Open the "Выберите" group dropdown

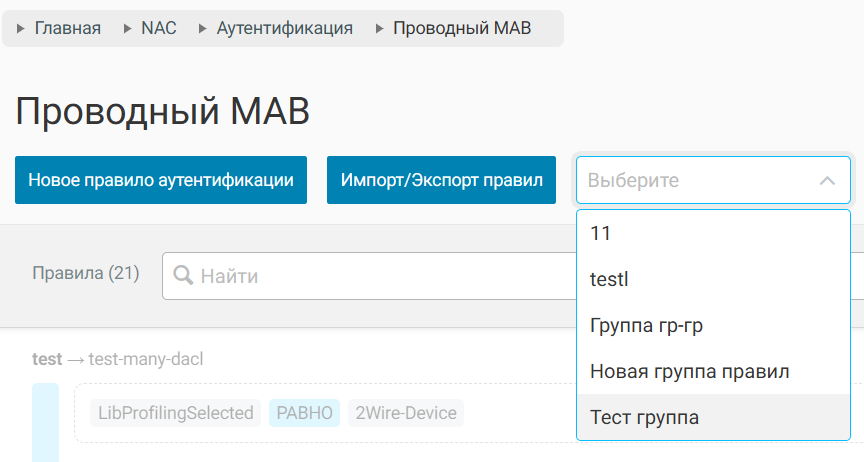pyautogui.click(x=700, y=181)
